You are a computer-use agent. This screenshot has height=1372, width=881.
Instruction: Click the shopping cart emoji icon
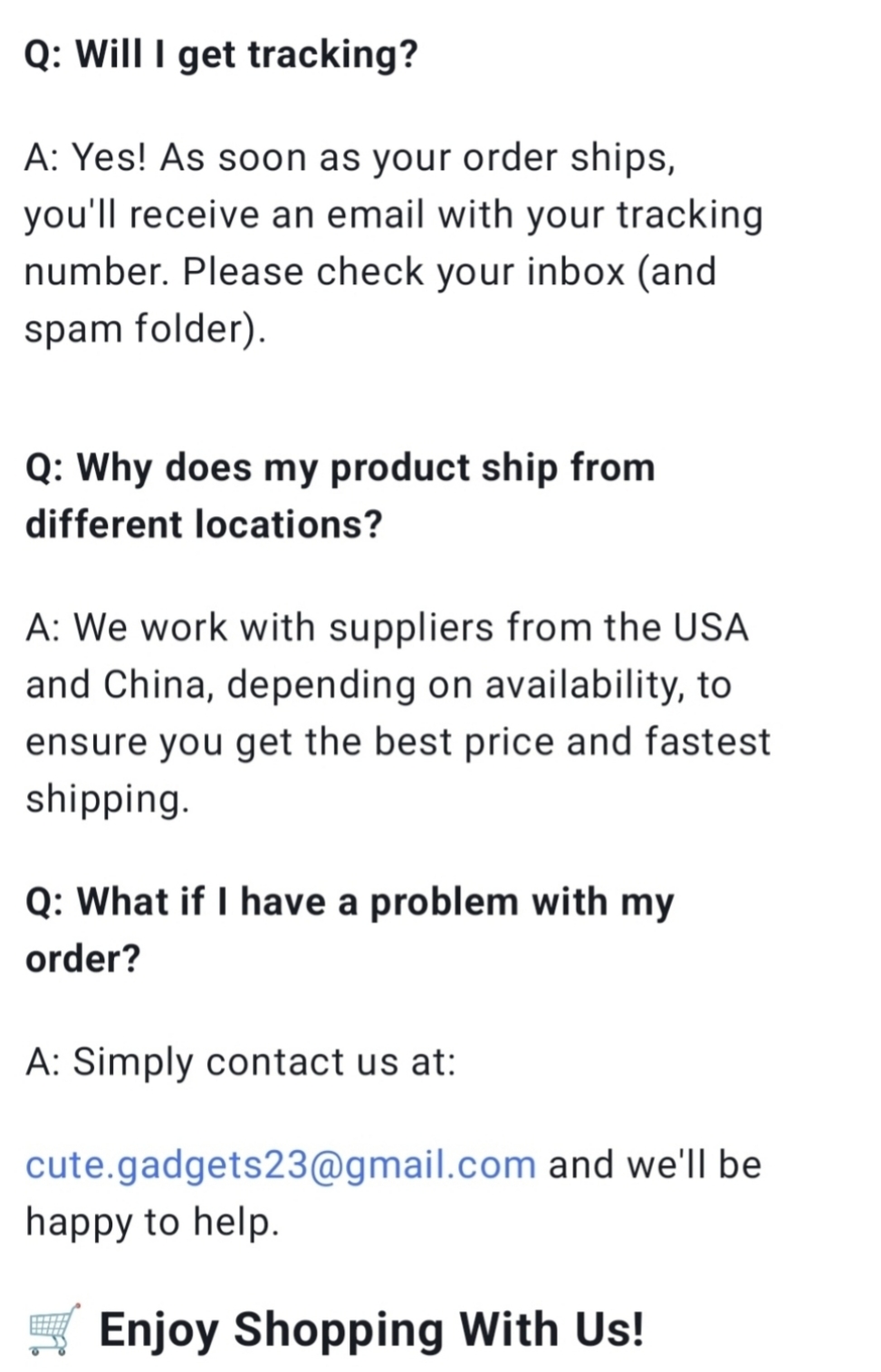point(53,1330)
